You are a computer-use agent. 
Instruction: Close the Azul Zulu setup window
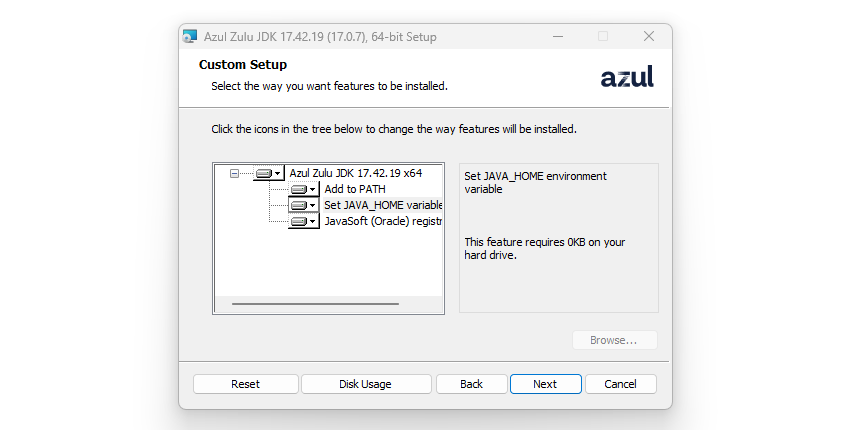[x=649, y=36]
